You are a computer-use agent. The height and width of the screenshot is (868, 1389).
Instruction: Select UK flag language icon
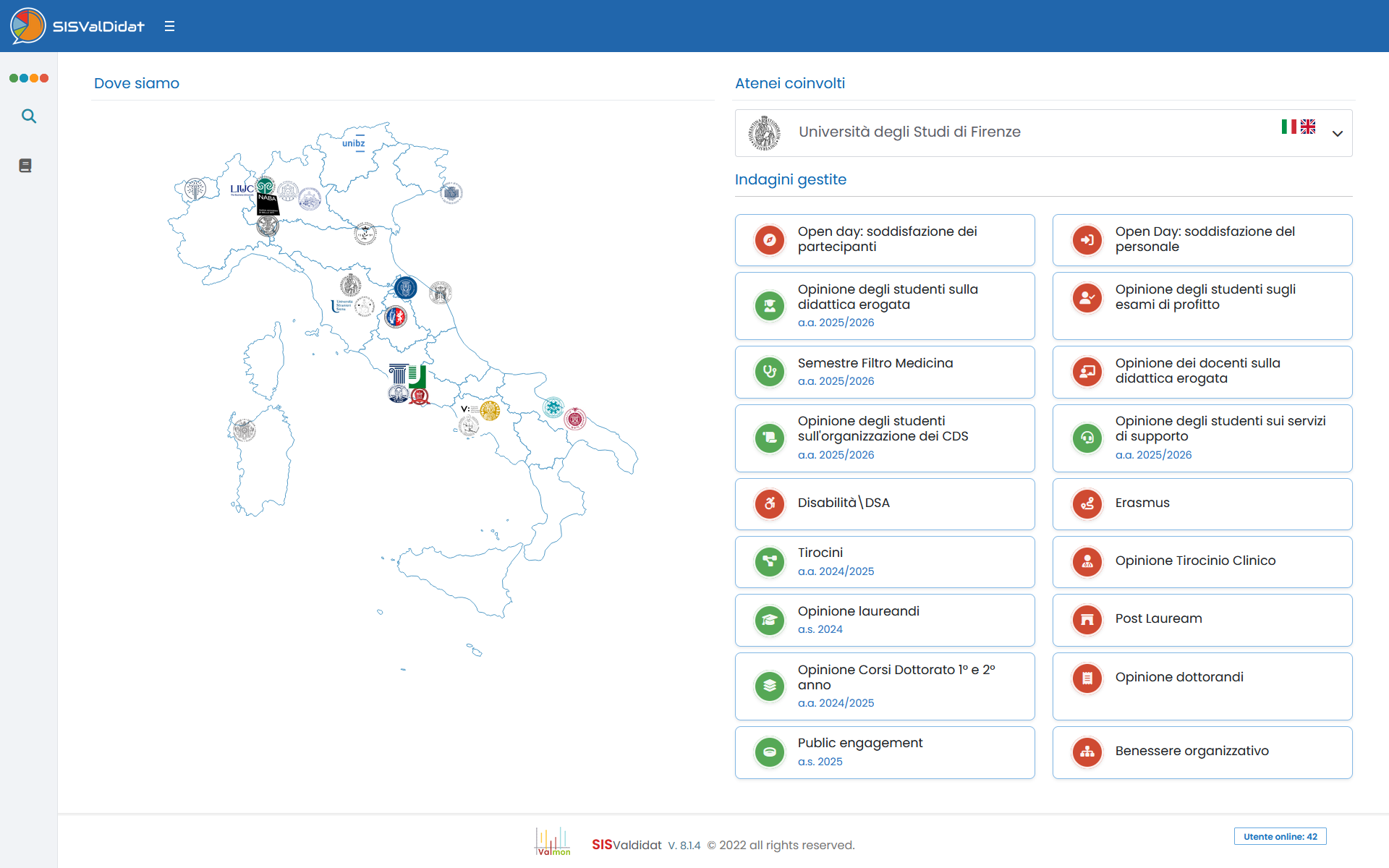pyautogui.click(x=1308, y=127)
